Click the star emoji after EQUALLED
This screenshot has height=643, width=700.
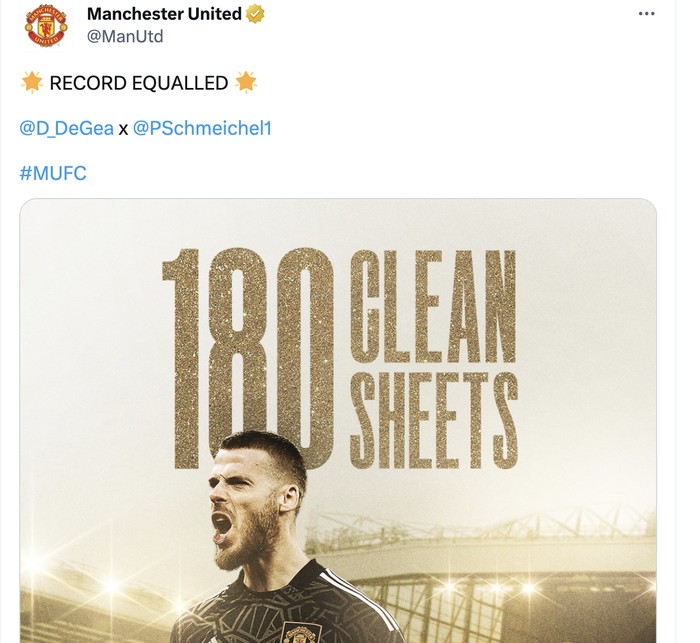245,83
